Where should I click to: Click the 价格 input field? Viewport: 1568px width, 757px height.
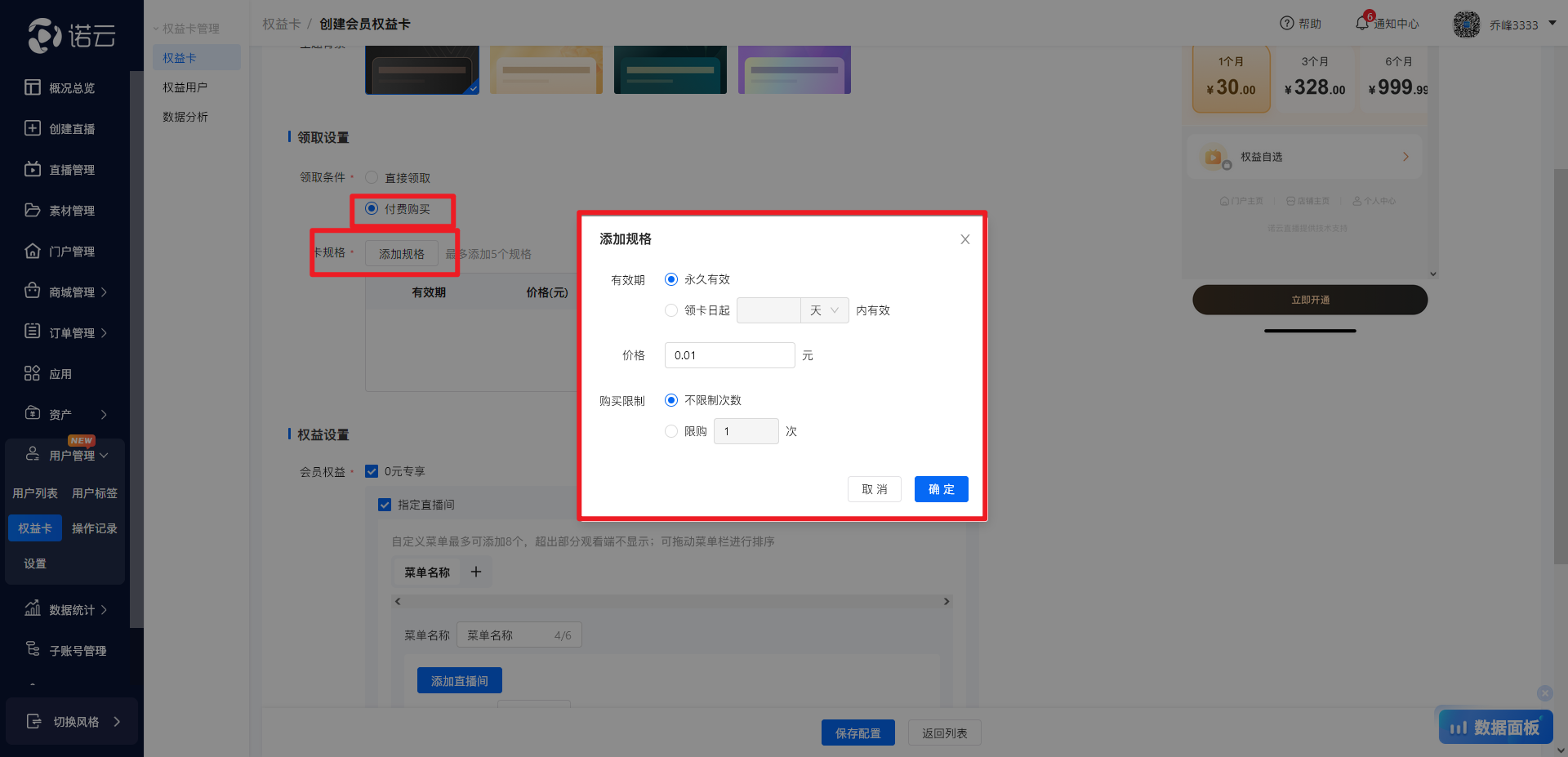[x=729, y=355]
